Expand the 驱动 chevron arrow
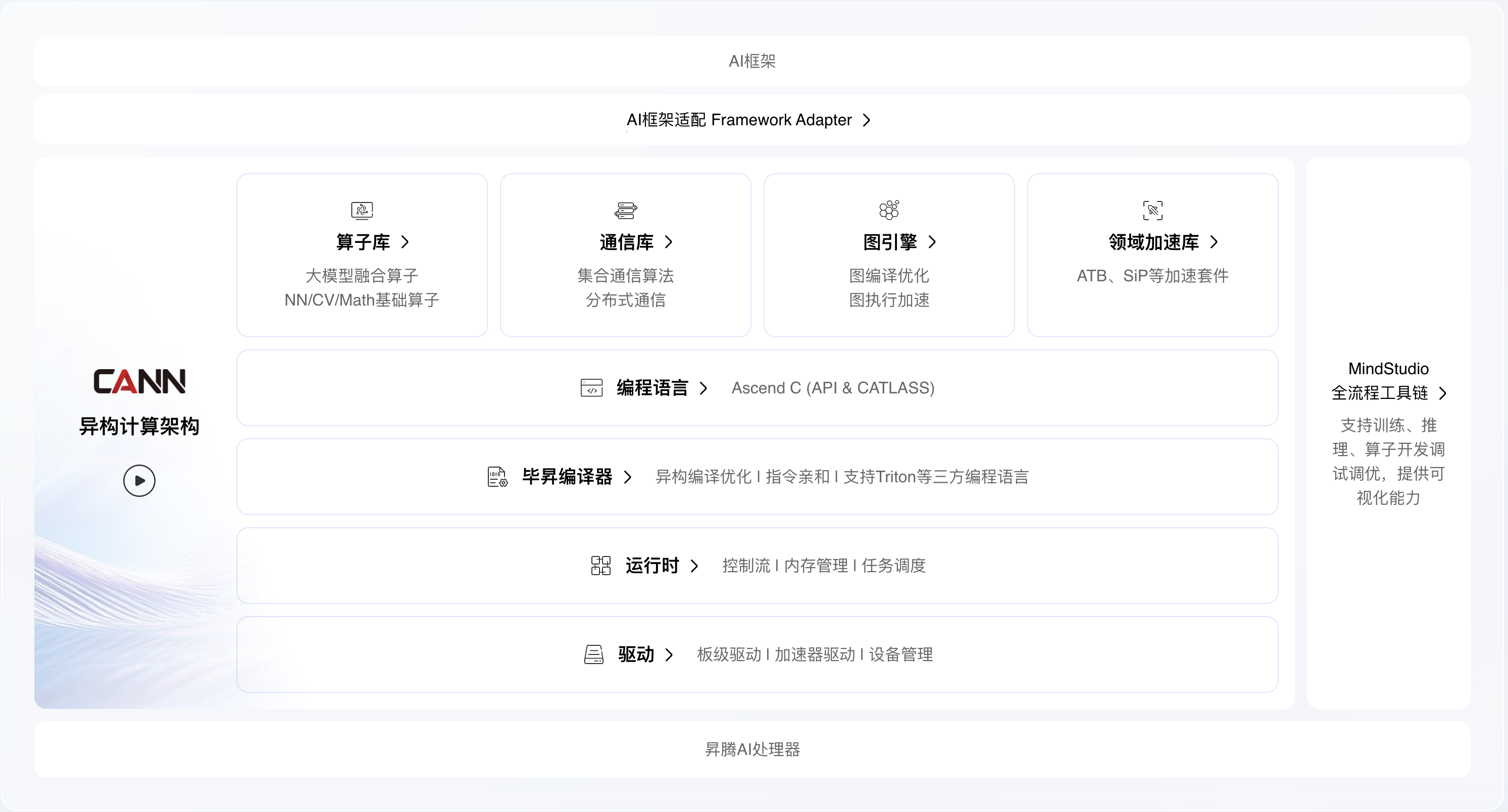The height and width of the screenshot is (812, 1508). (x=669, y=654)
